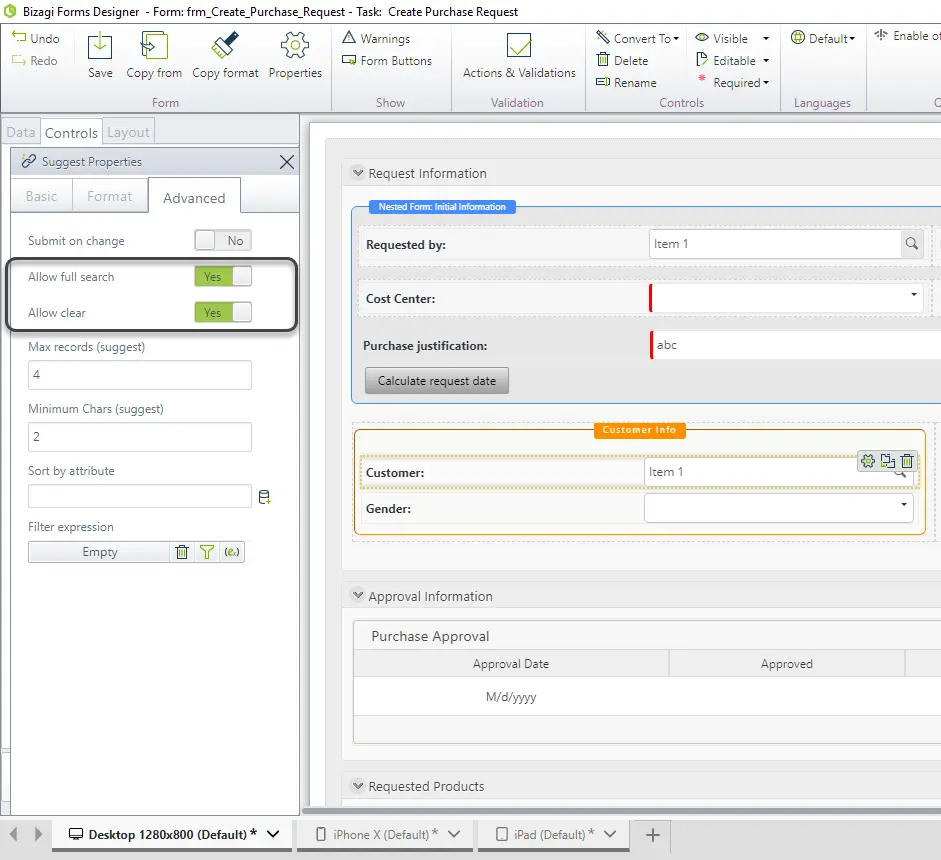Open Visible dropdown arrow
The width and height of the screenshot is (941, 860).
pyautogui.click(x=766, y=38)
